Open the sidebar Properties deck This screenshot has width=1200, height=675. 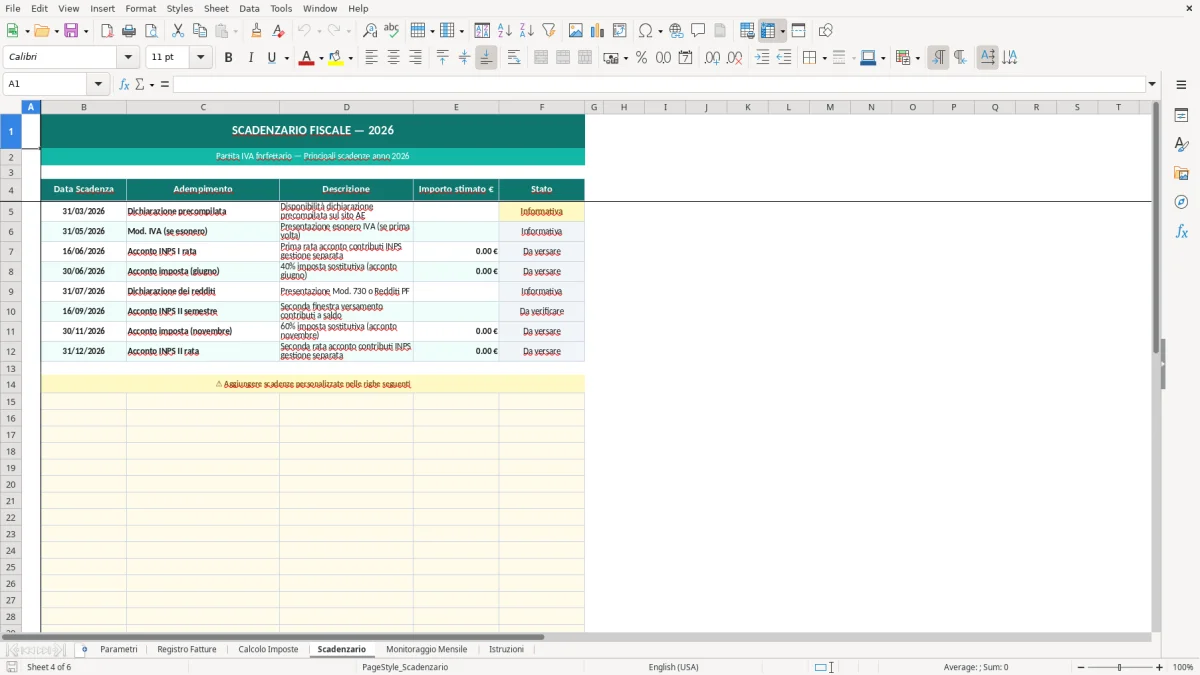point(1181,116)
